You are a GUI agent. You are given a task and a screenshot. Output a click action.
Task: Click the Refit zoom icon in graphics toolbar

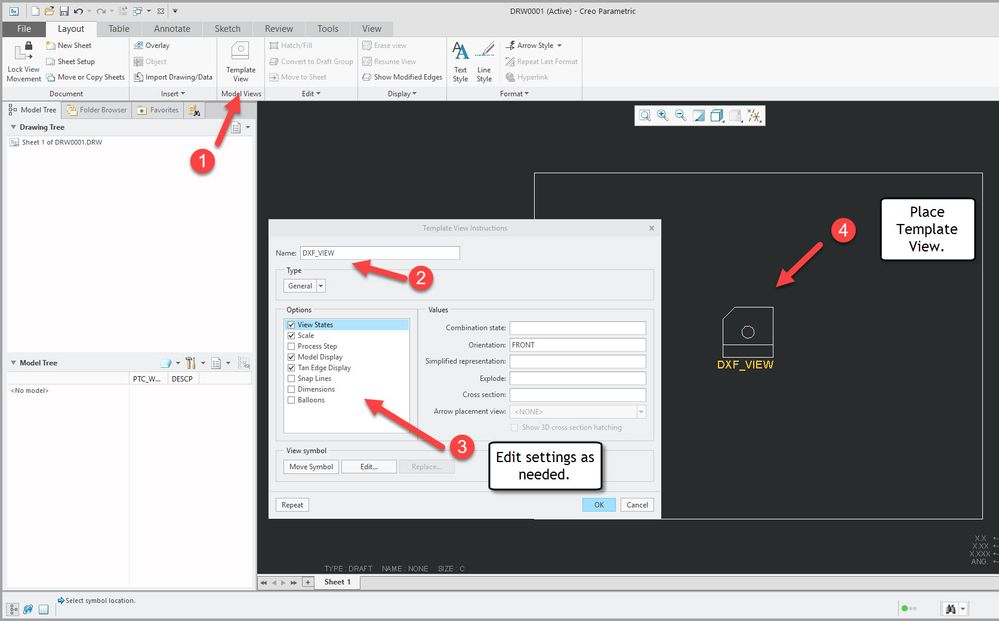tap(645, 115)
